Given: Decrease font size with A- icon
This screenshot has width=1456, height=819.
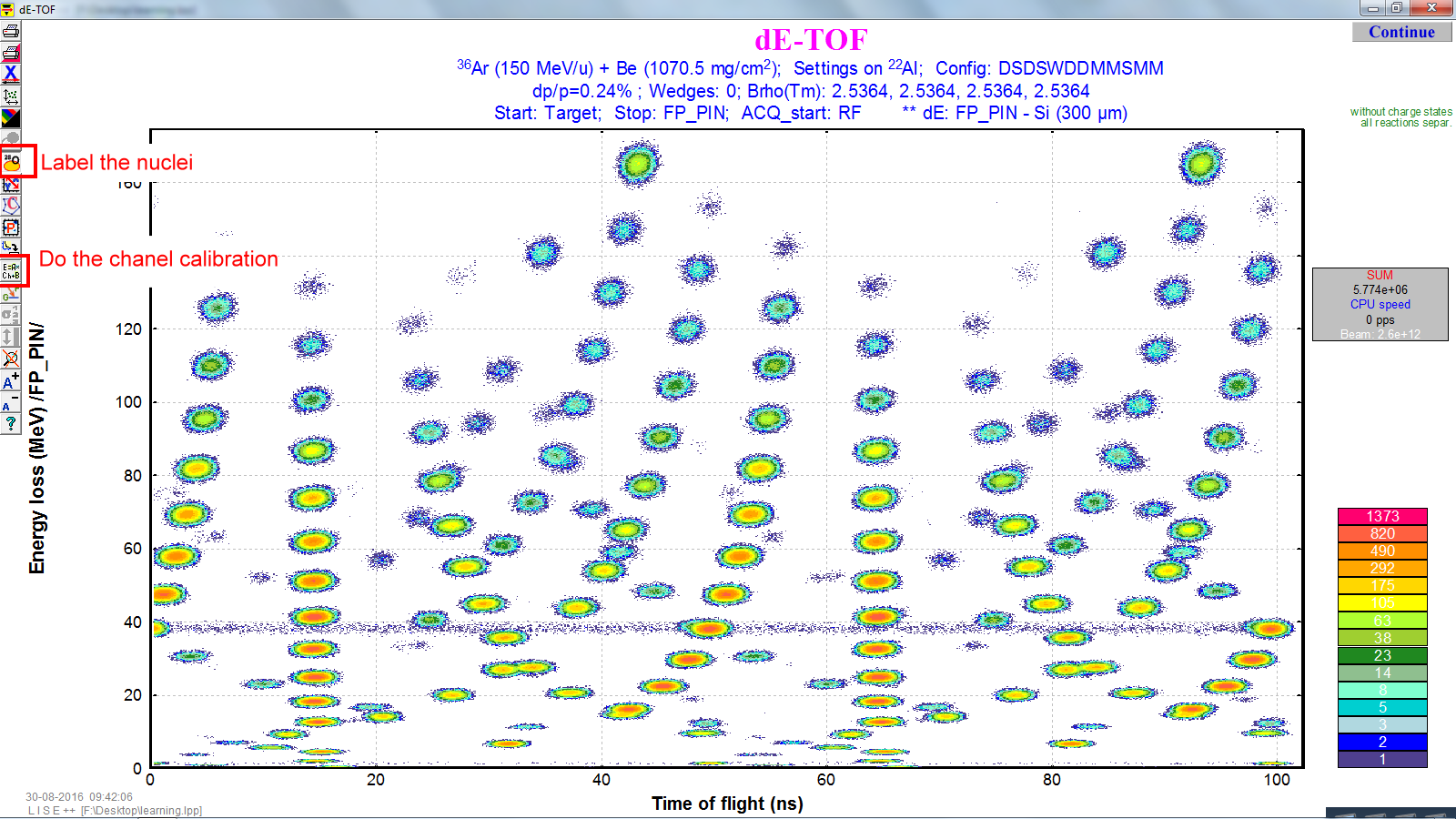Looking at the screenshot, I should click(x=11, y=403).
